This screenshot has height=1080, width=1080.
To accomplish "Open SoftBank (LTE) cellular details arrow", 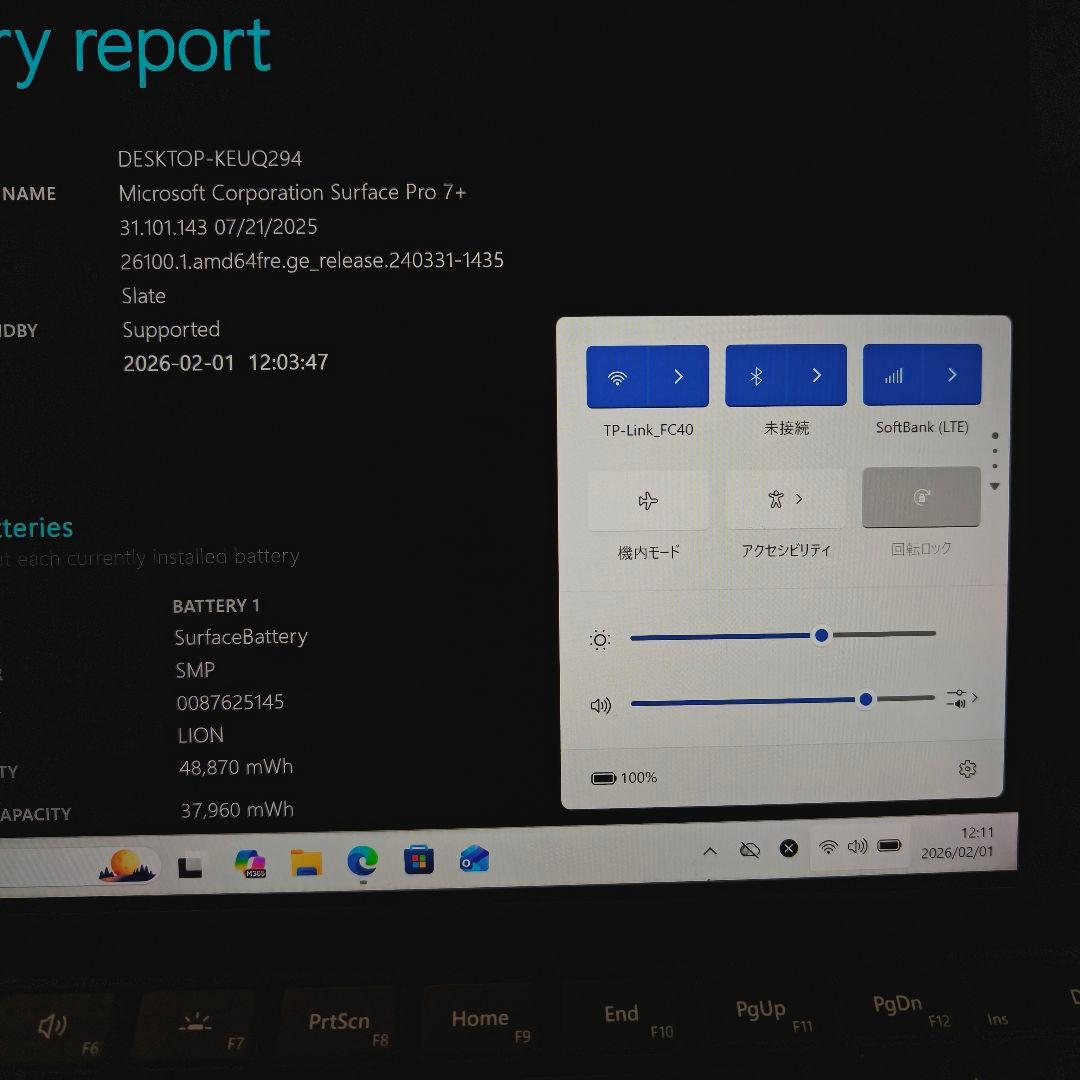I will (951, 374).
